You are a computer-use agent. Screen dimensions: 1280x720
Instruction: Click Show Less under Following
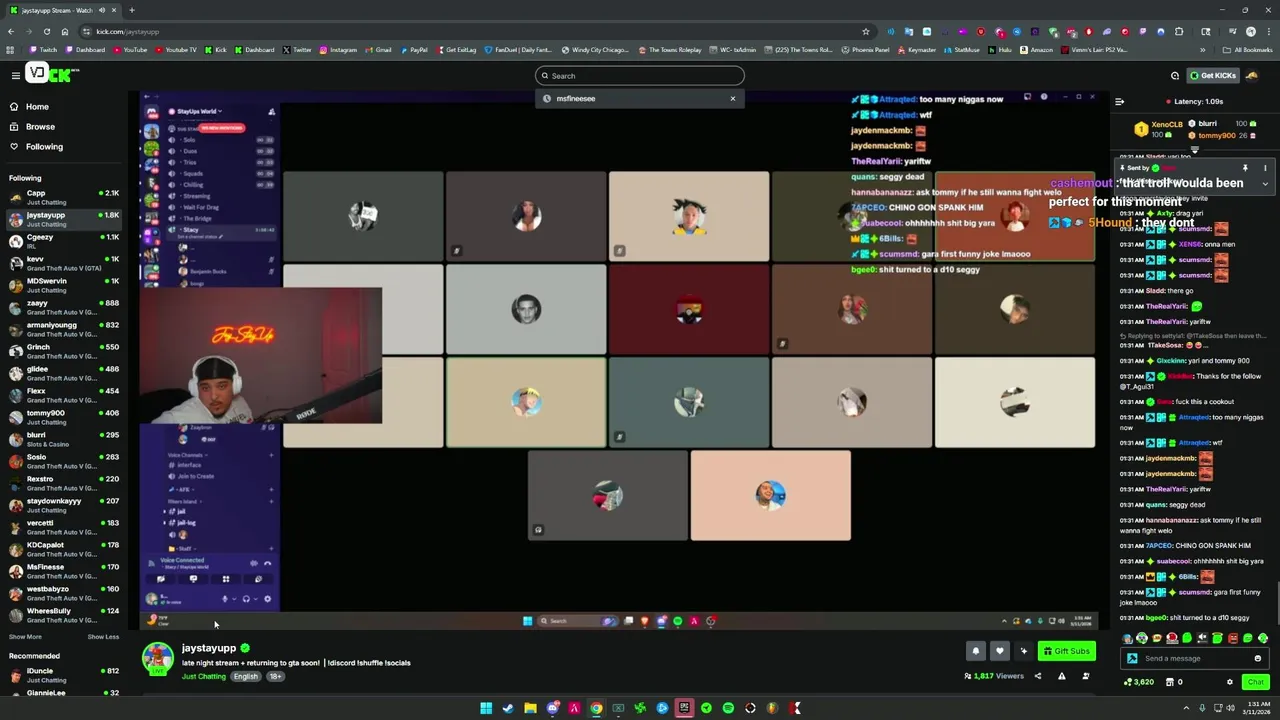point(103,637)
